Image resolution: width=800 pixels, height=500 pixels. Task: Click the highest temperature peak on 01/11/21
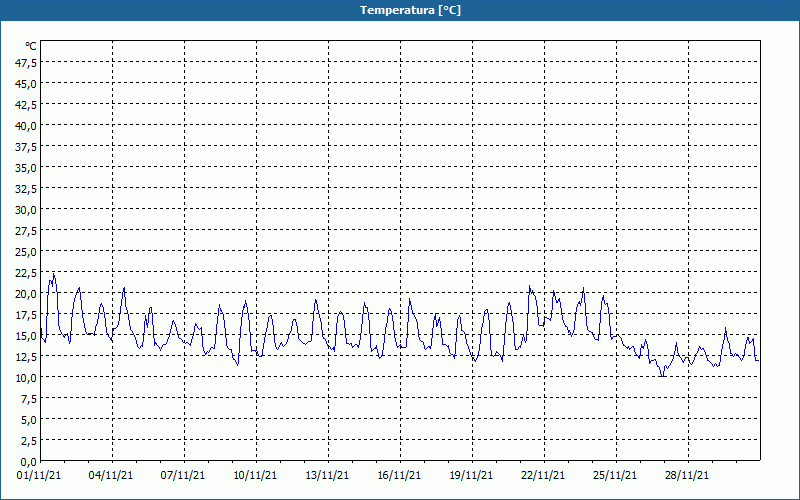pyautogui.click(x=54, y=274)
